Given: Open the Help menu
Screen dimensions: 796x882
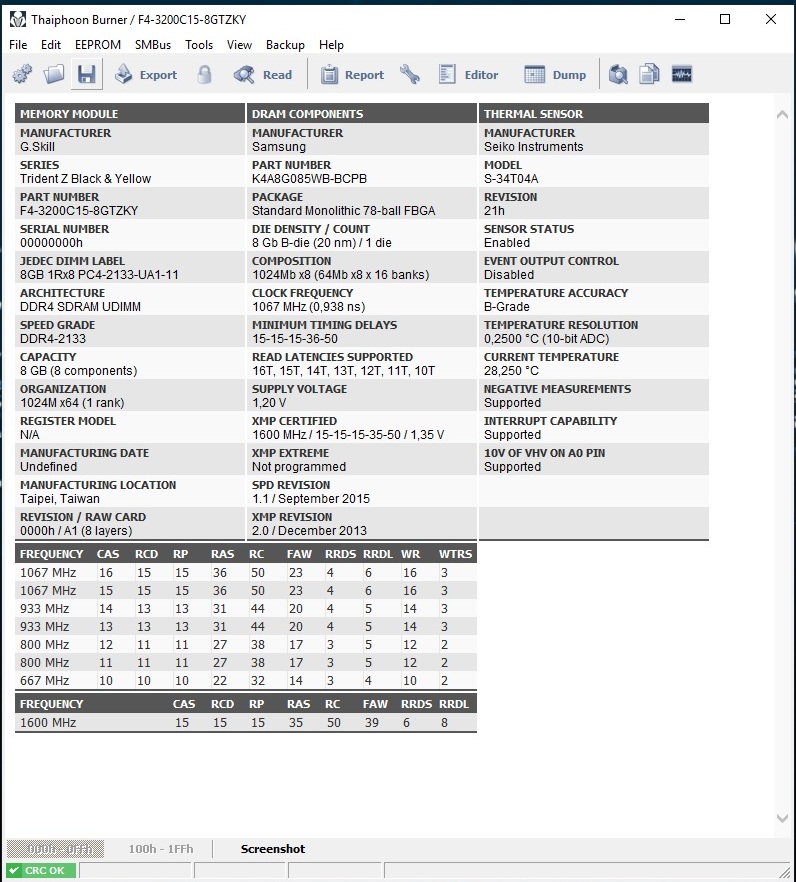Looking at the screenshot, I should (x=331, y=45).
